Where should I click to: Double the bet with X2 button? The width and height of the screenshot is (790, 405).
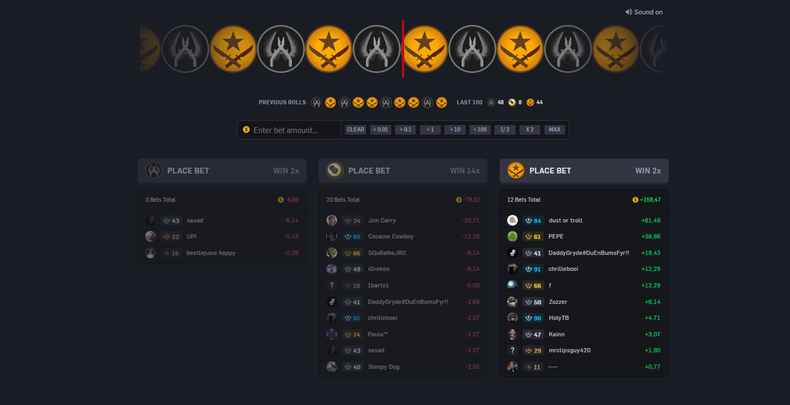point(530,129)
